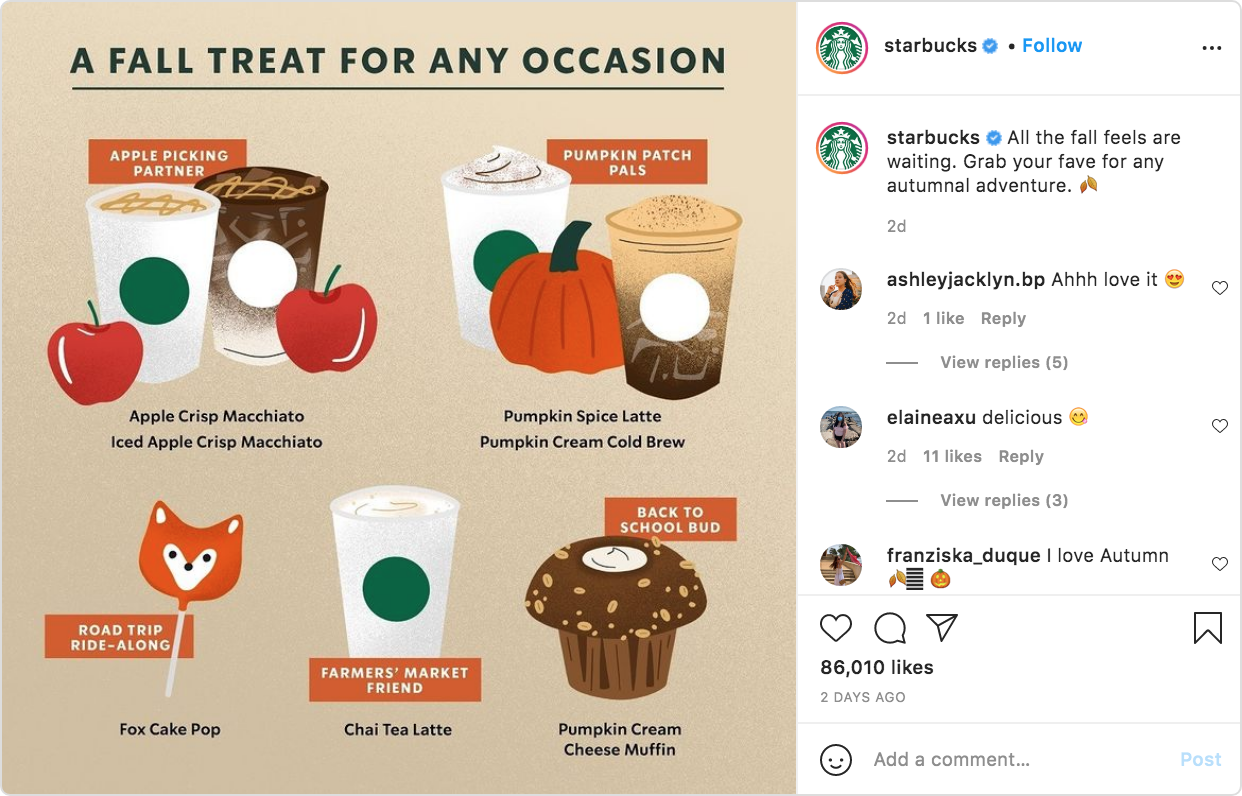Like franziska_duque's comment with its heart
Image resolution: width=1242 pixels, height=796 pixels.
click(x=1219, y=563)
